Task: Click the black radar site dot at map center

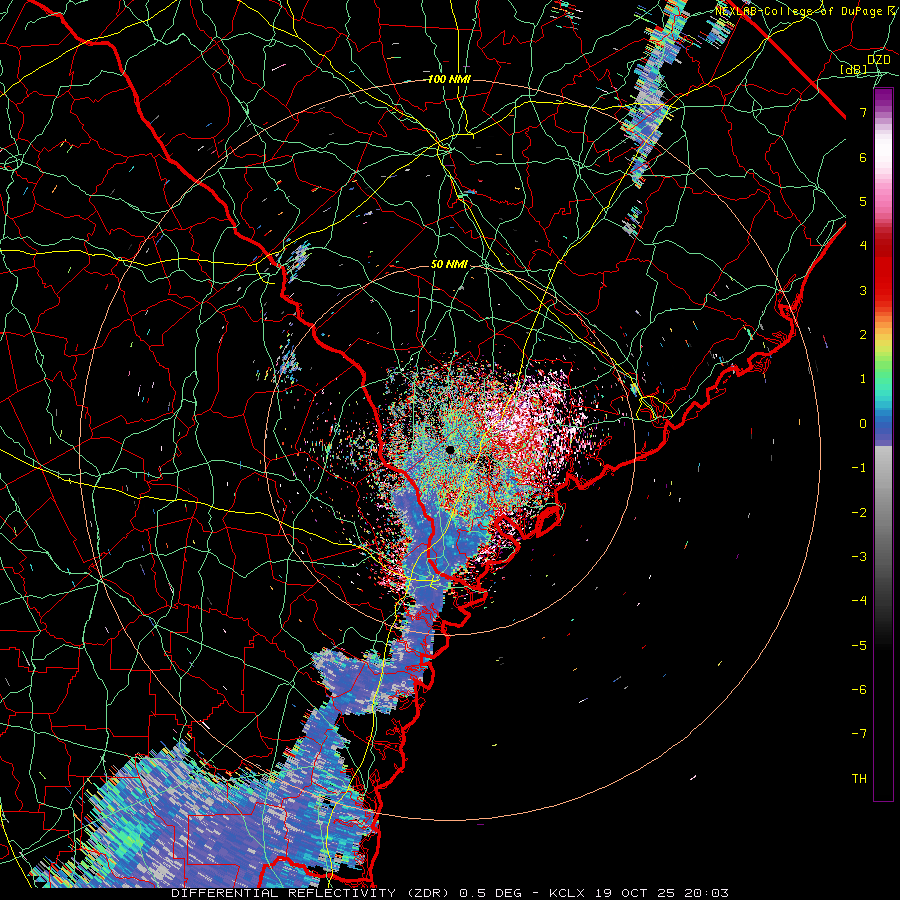Action: (450, 450)
